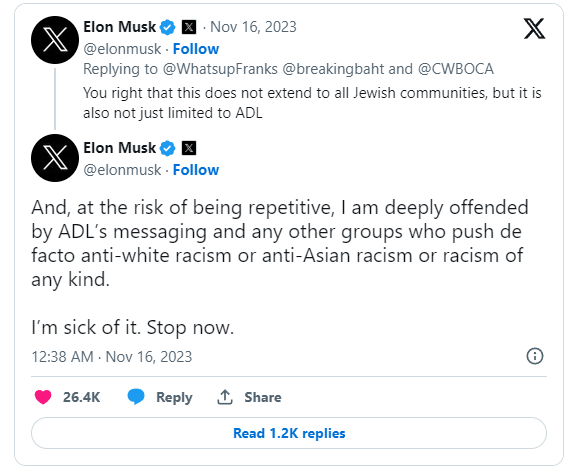Follow Elon Musk from the main tweet
582x470 pixels.
(196, 170)
